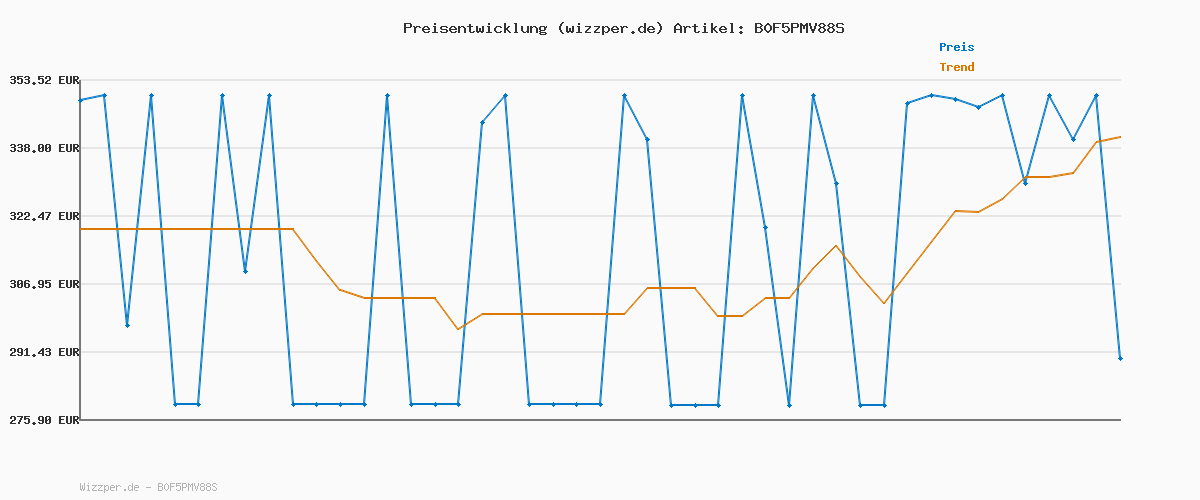The height and width of the screenshot is (500, 1200).
Task: Select the 306.95 EUR axis label
Action: coord(43,284)
